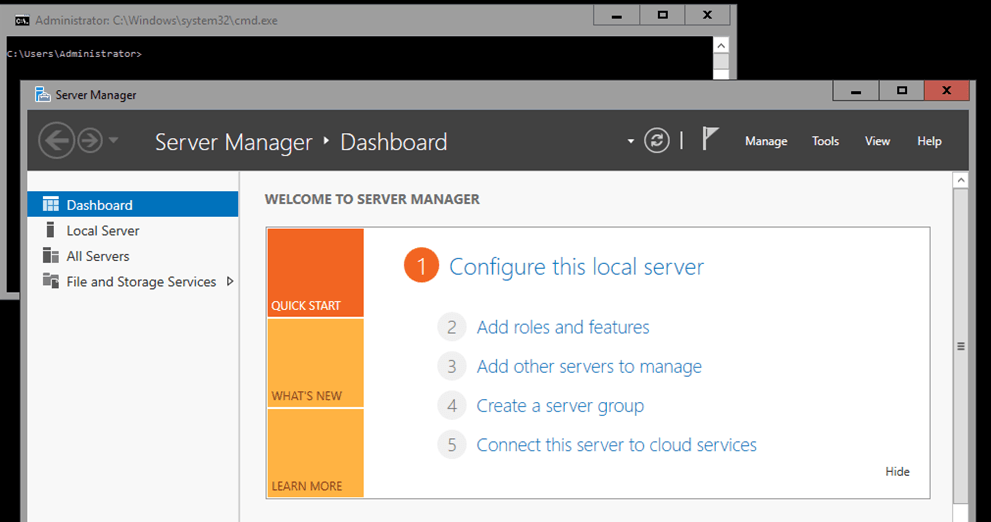This screenshot has width=991, height=522.
Task: Click Add roles and features link
Action: [x=562, y=327]
